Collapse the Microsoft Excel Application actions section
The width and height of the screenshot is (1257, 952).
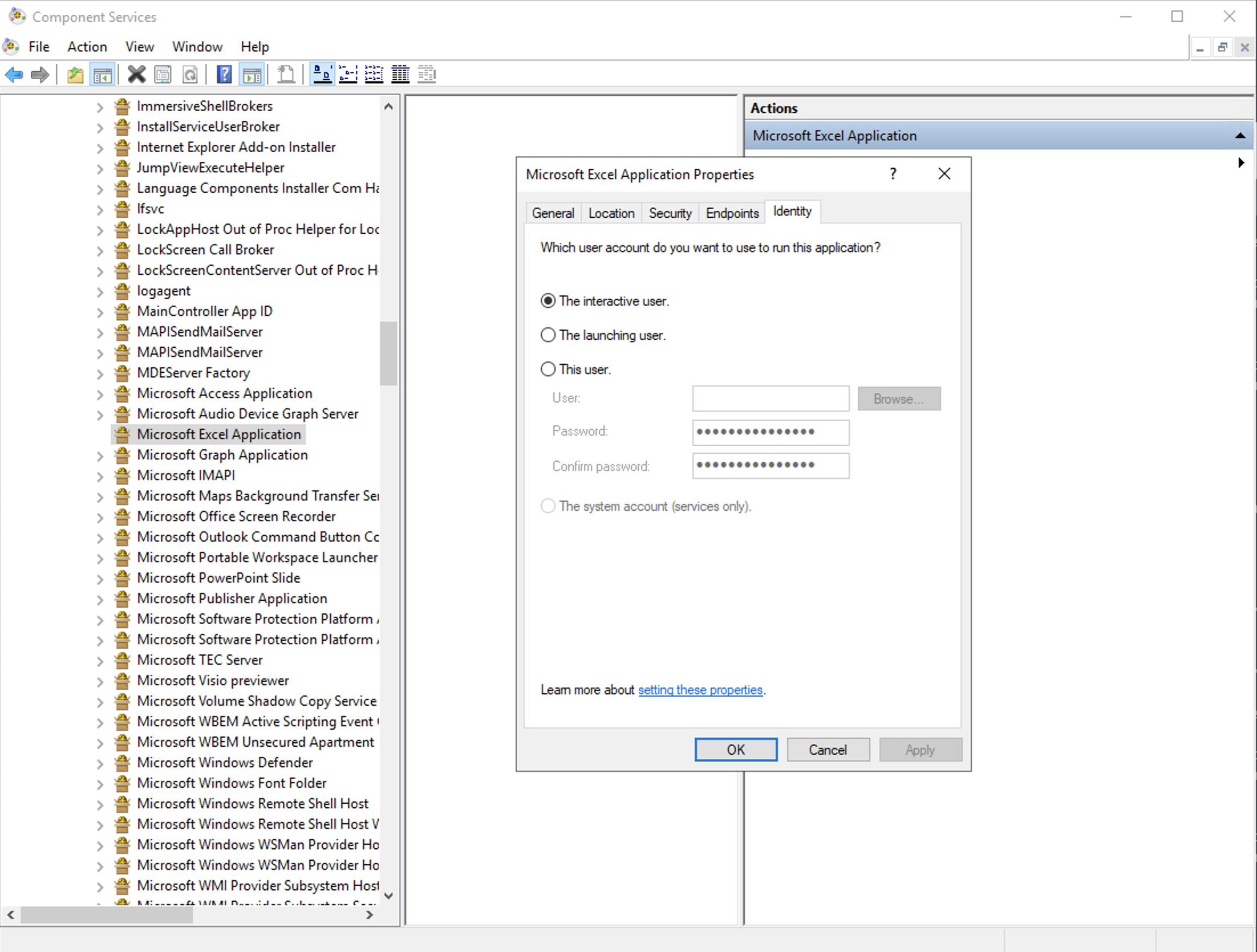click(1239, 136)
